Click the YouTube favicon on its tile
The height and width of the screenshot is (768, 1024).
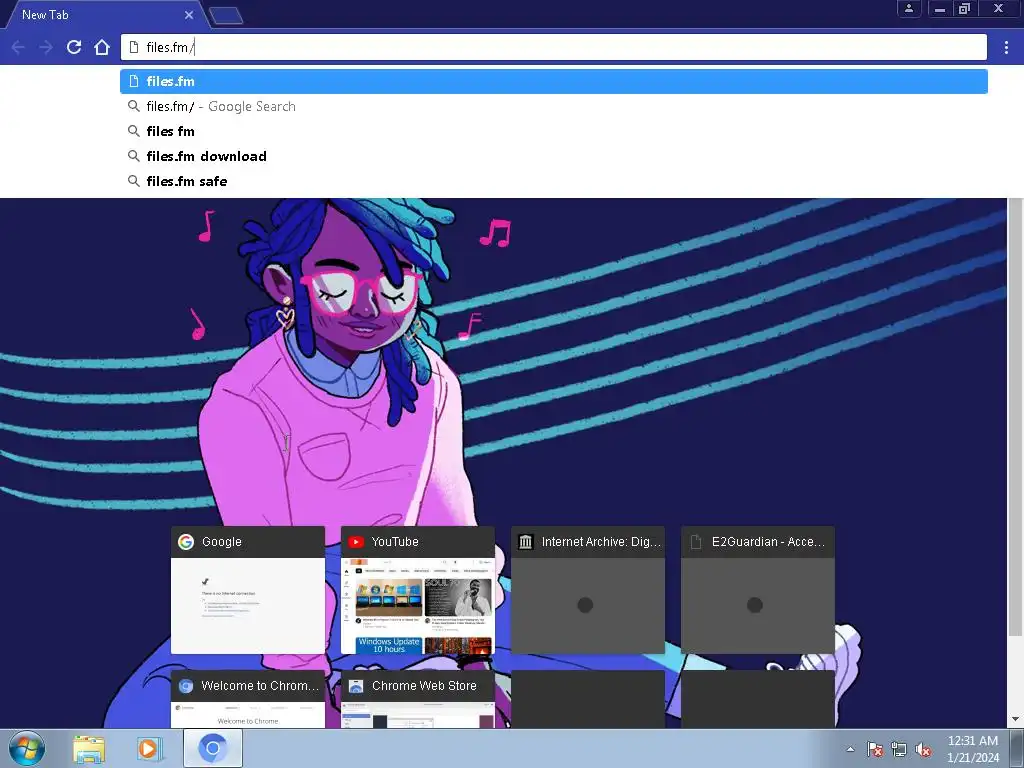click(x=356, y=542)
